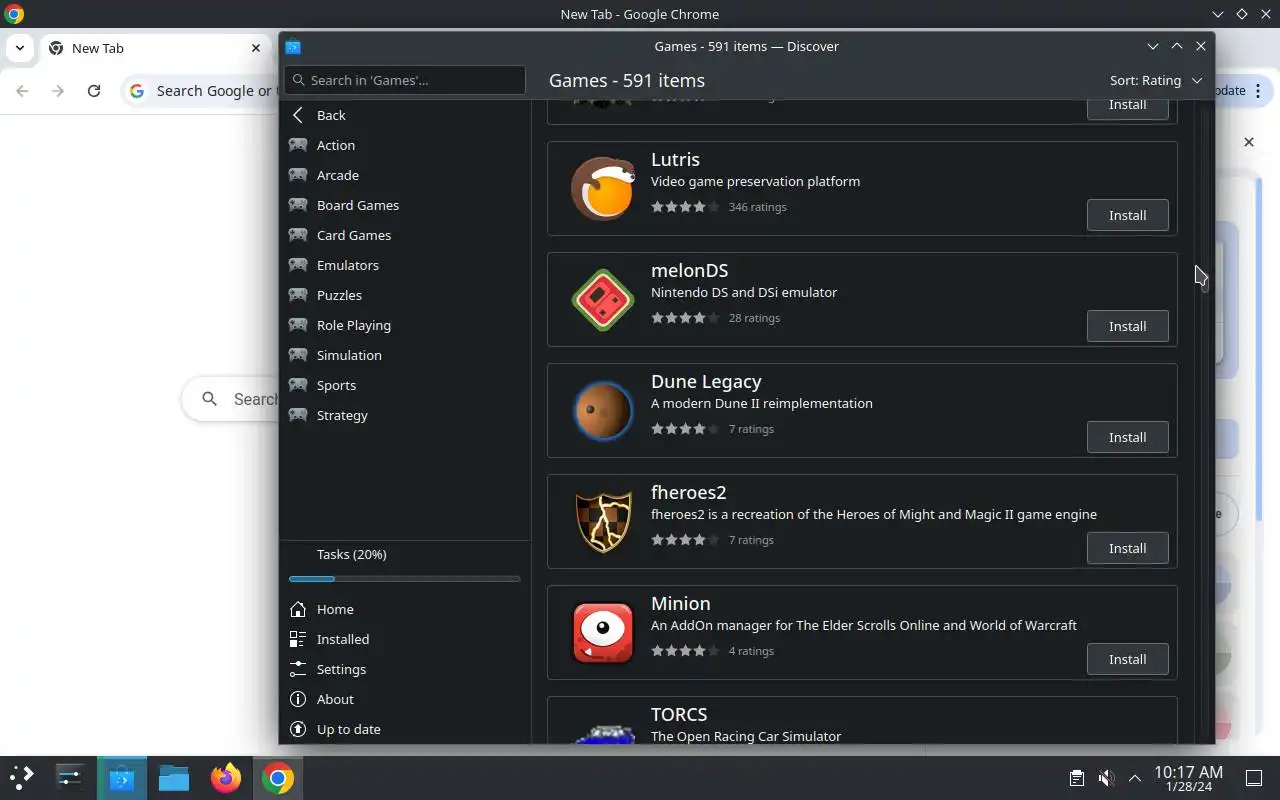
Task: Open the fheroes2 shield icon
Action: 603,521
